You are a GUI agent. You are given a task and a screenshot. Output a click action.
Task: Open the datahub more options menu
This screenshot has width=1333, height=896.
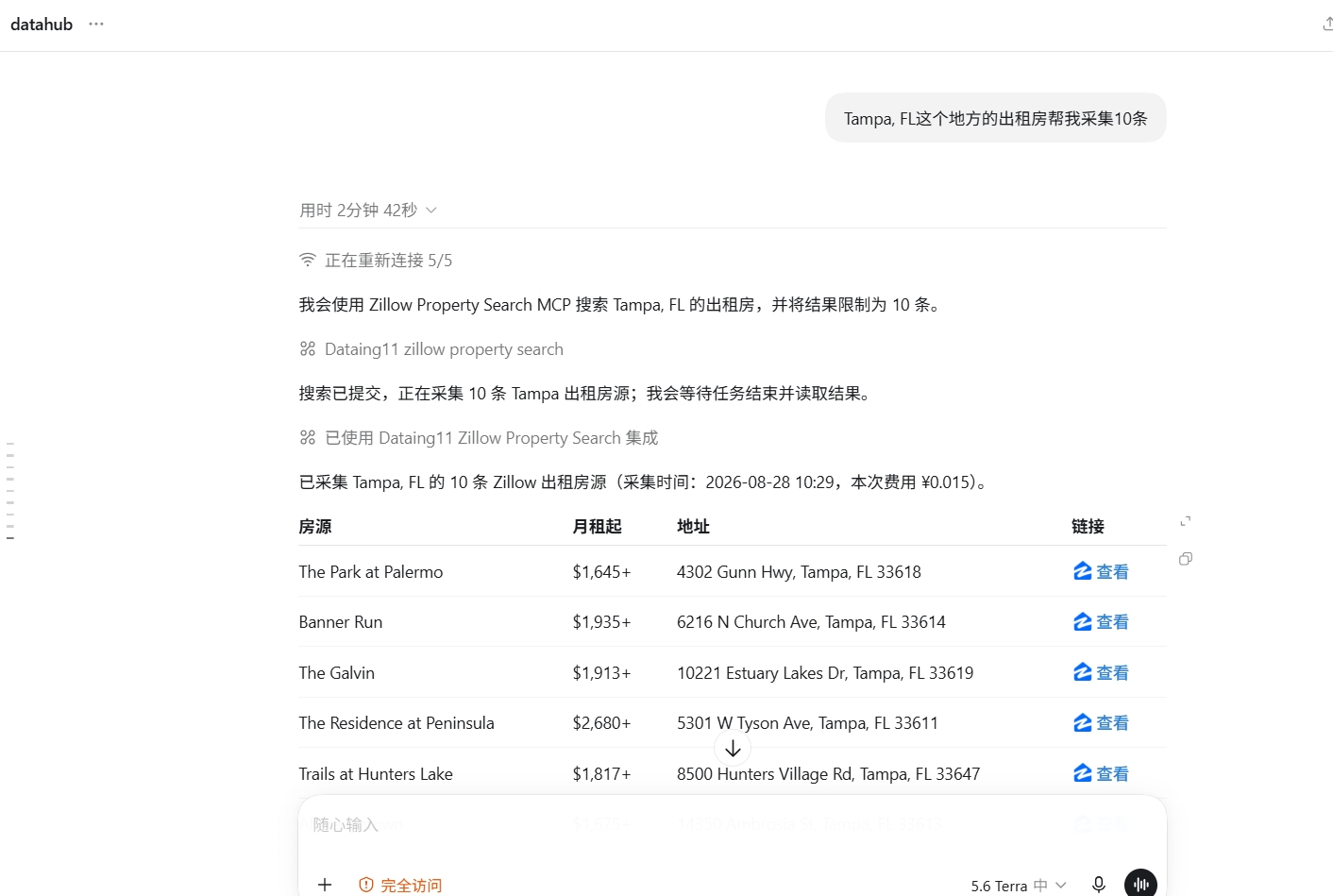(96, 24)
